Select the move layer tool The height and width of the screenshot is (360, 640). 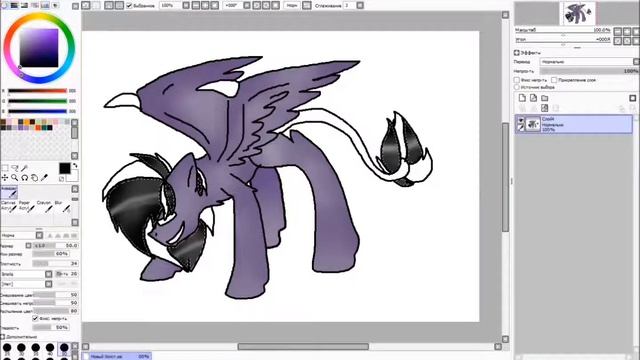(5, 178)
